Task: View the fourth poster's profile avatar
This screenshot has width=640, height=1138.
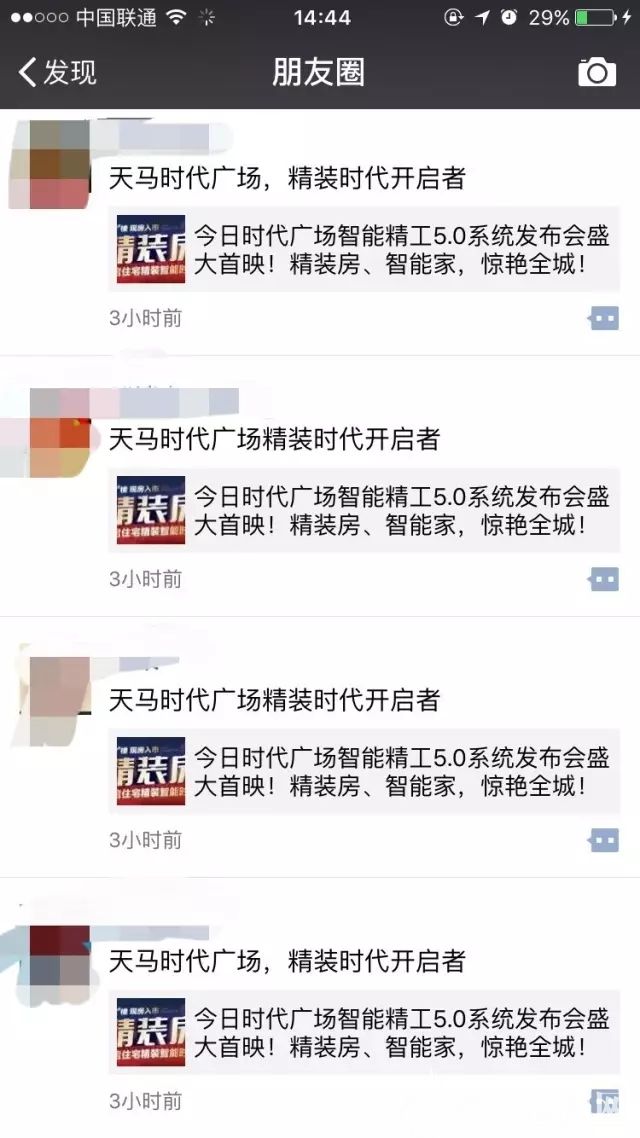Action: (x=60, y=966)
